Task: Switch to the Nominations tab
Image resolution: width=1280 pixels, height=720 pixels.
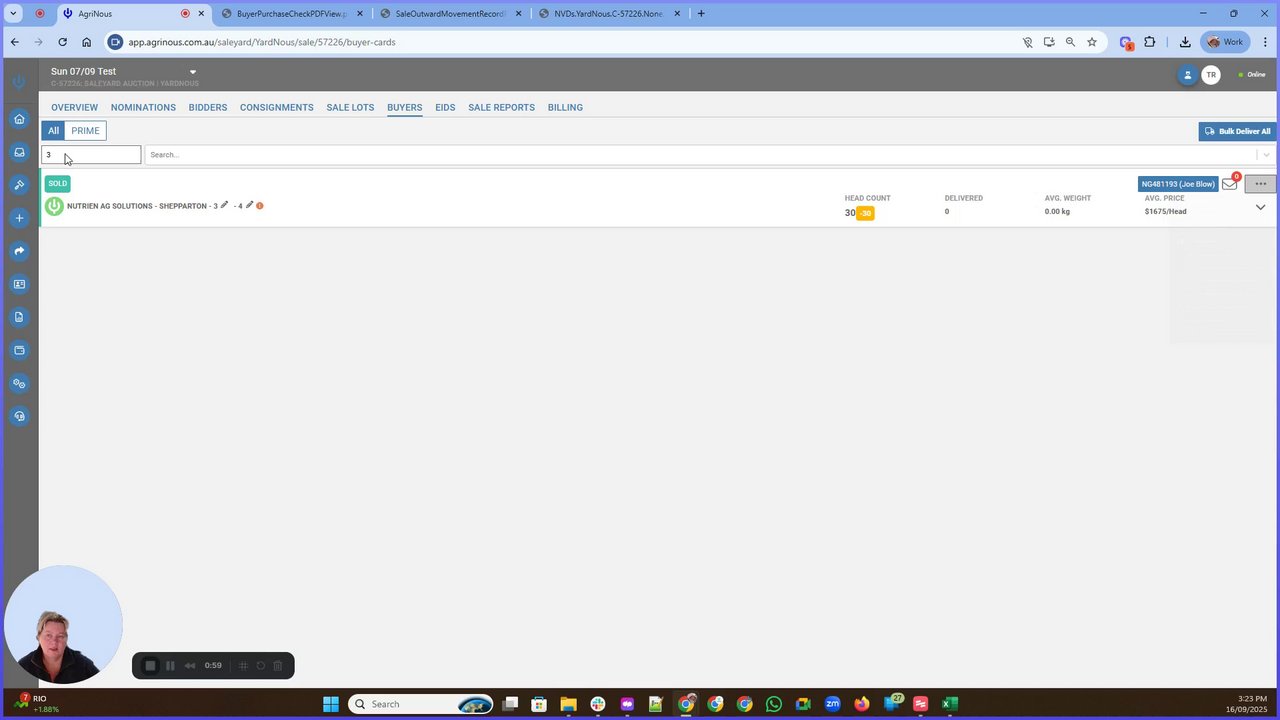Action: coord(143,108)
